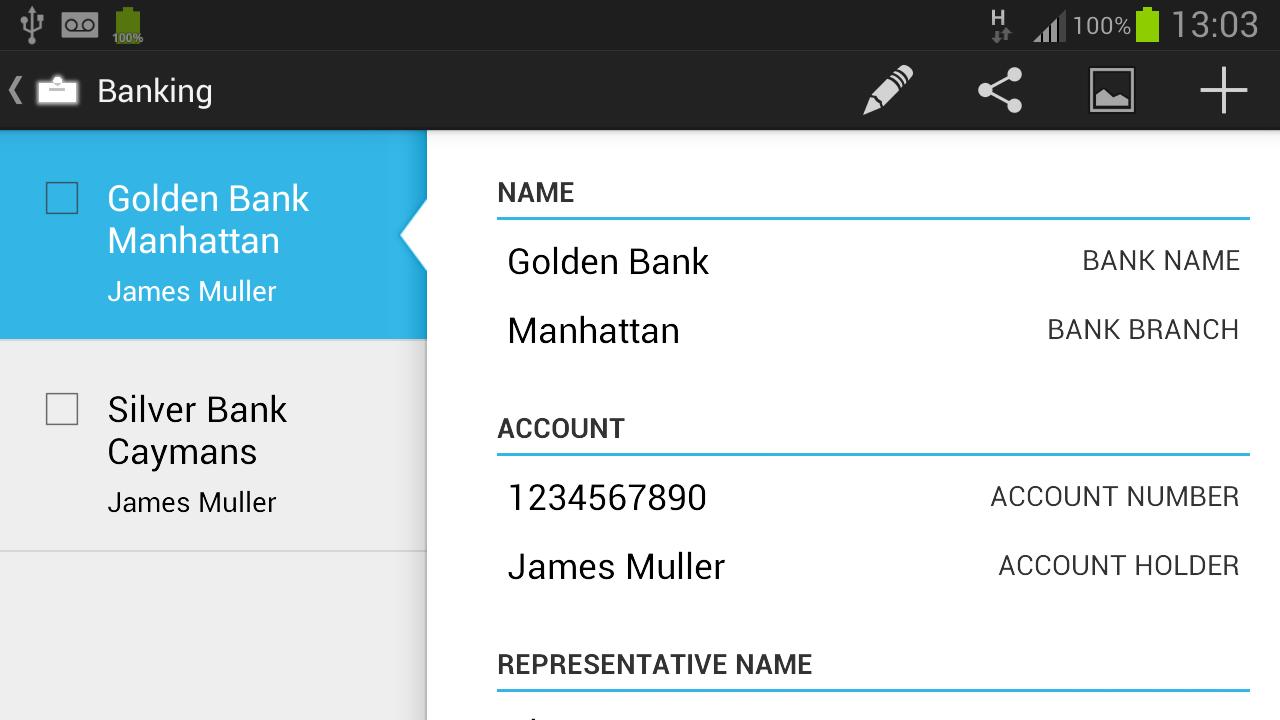Tap the voicemail status bar icon
This screenshot has width=1280, height=720.
[x=80, y=25]
